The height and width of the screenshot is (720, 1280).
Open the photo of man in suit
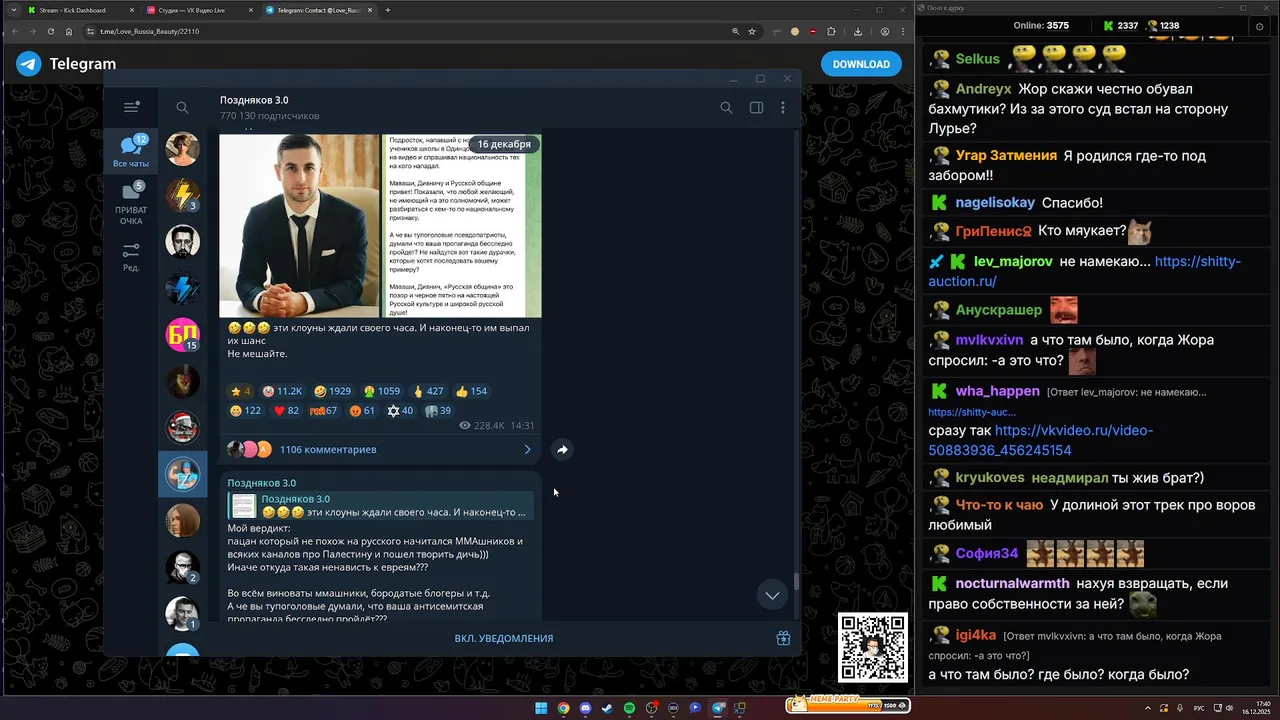click(299, 226)
